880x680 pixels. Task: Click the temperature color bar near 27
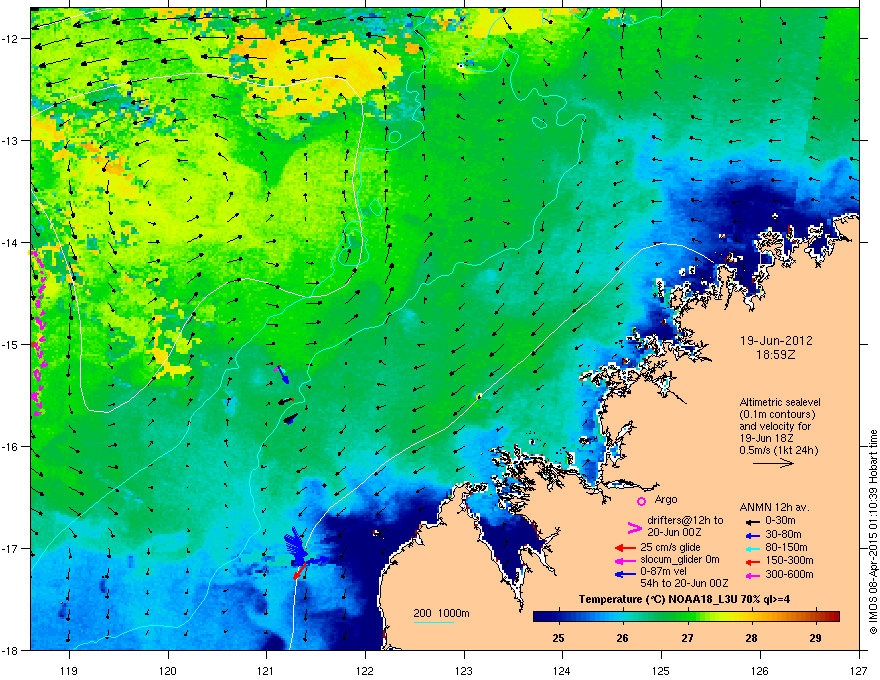(687, 617)
